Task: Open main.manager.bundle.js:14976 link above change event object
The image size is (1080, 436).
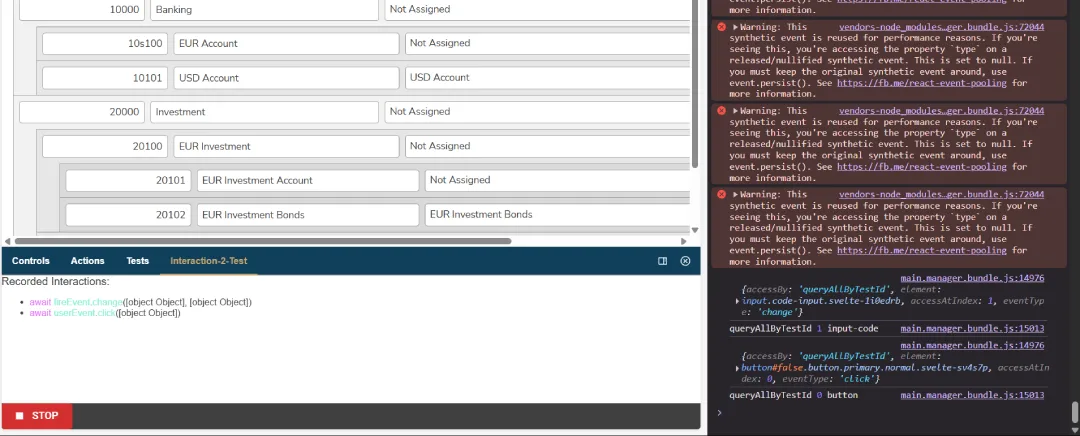Action: [973, 278]
